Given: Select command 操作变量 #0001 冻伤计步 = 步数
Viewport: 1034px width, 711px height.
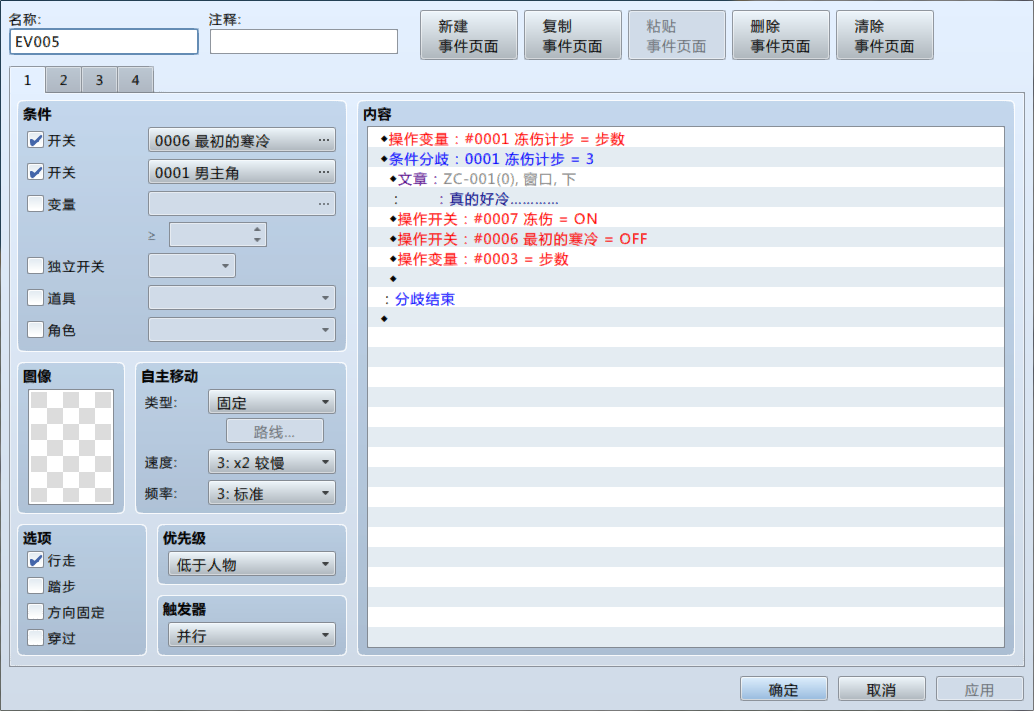Looking at the screenshot, I should 686,139.
